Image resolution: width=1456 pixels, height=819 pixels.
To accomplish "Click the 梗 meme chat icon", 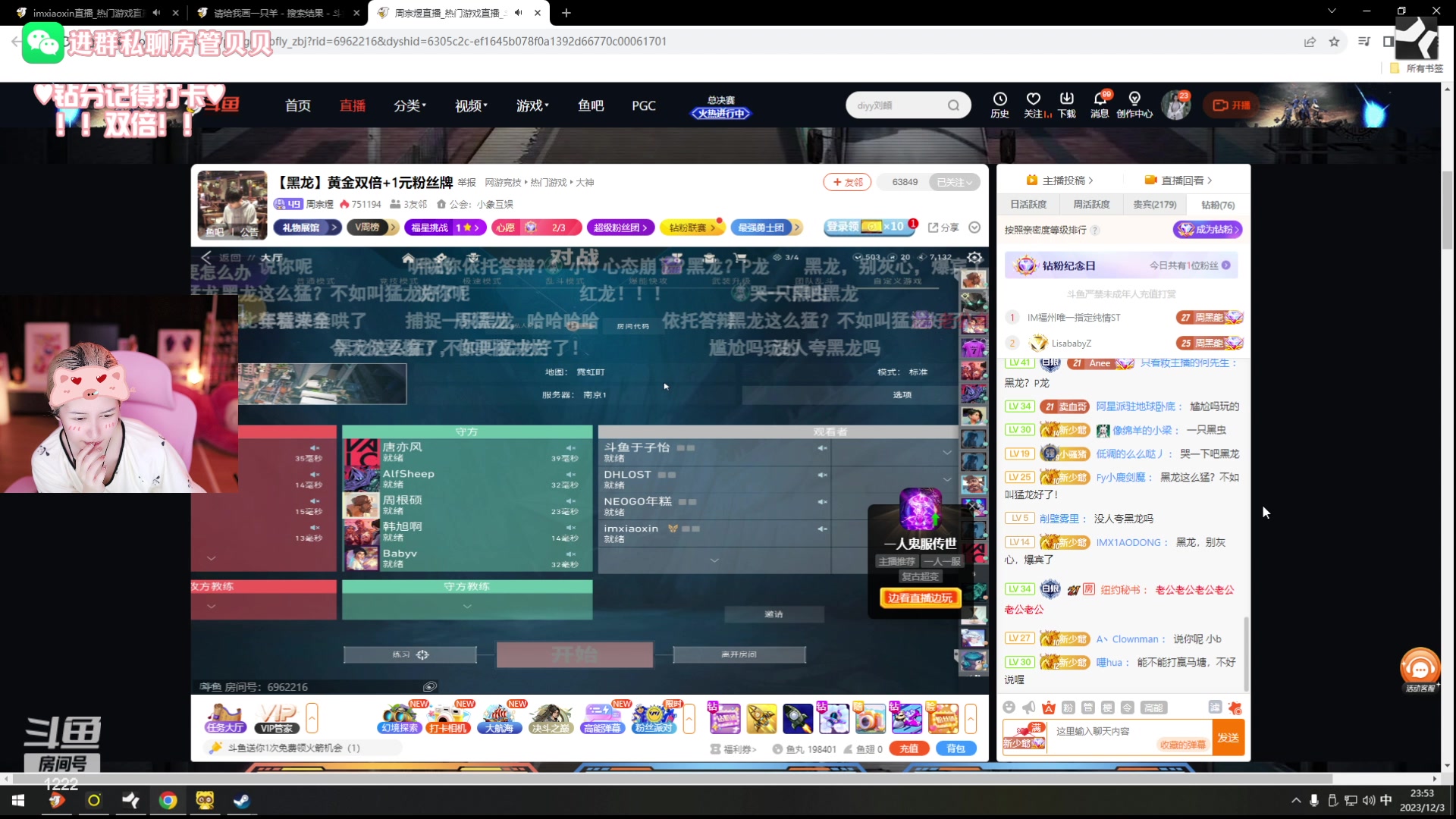I will 1107,708.
